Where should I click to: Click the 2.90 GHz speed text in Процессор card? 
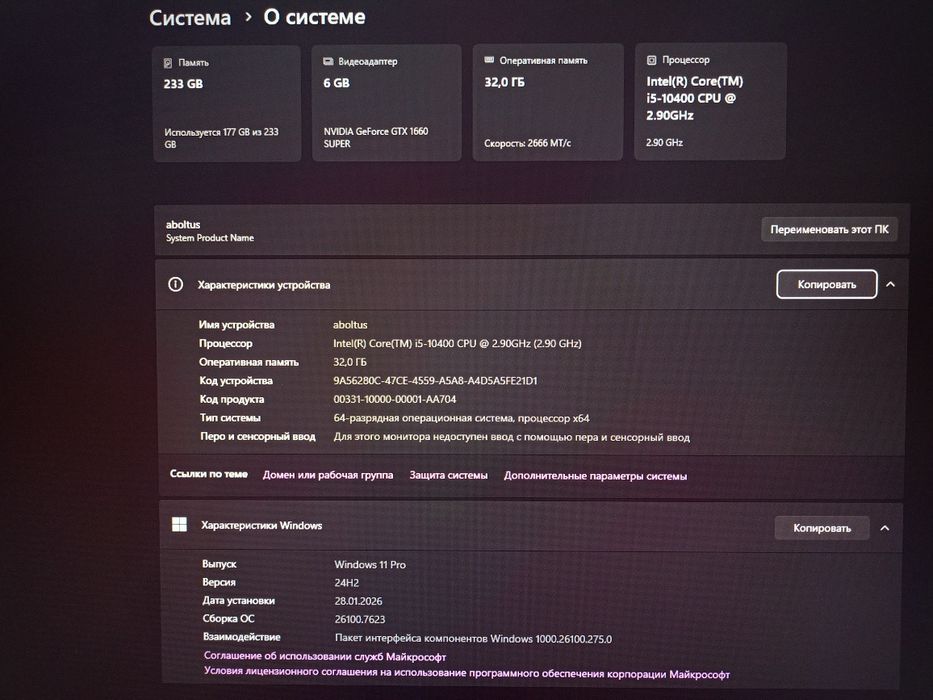tap(664, 142)
